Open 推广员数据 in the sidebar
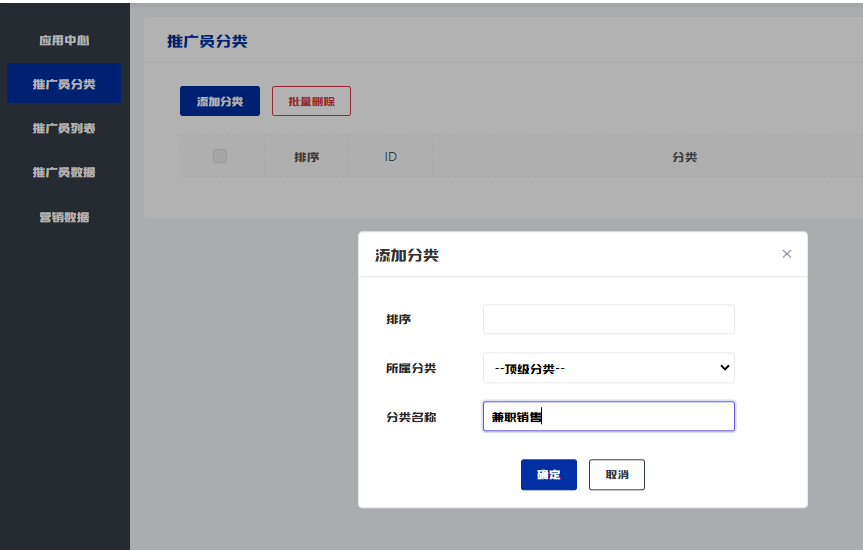The image size is (863, 550). tap(64, 172)
